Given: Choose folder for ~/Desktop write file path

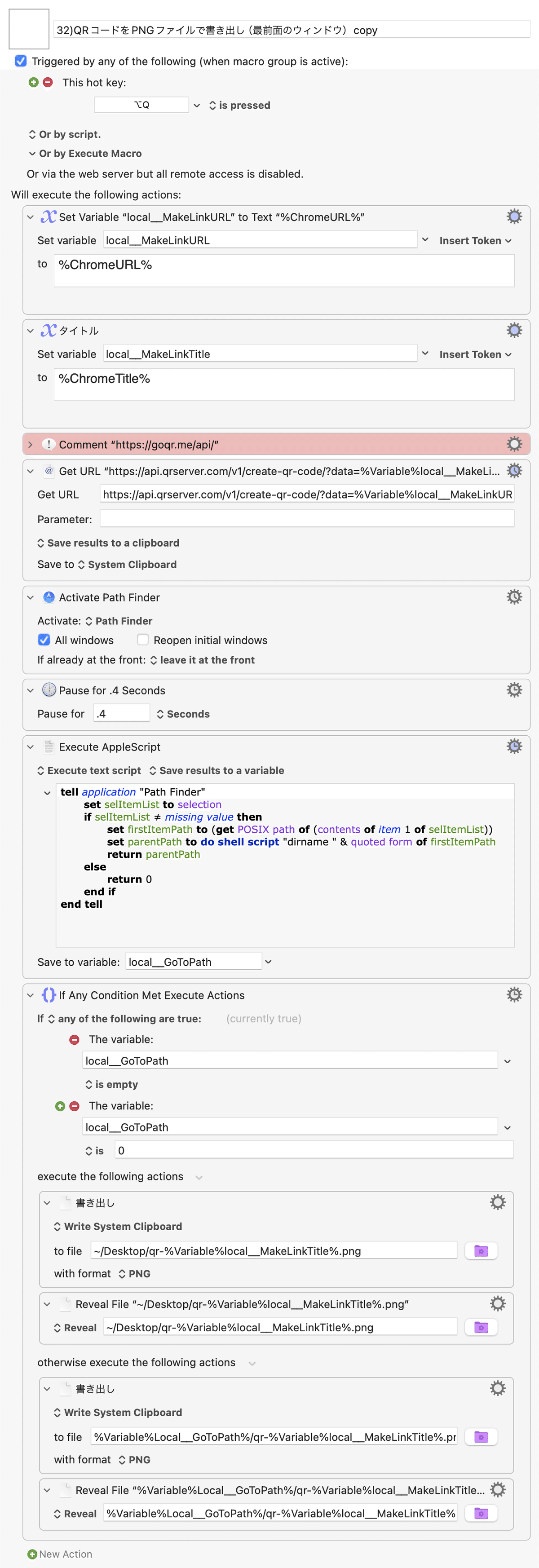Looking at the screenshot, I should click(x=481, y=1250).
